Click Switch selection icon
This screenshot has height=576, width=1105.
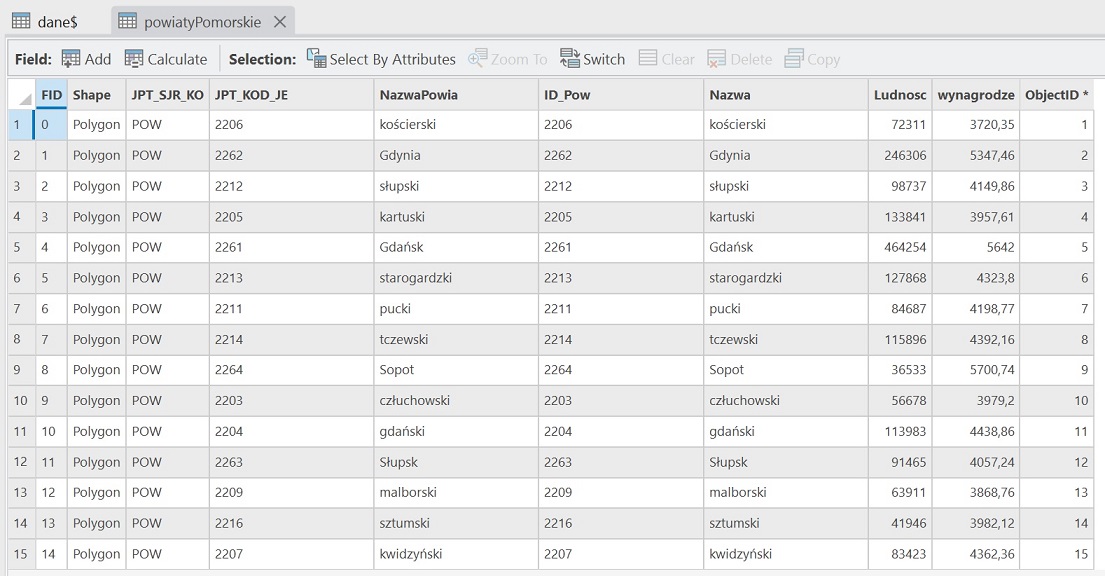tap(570, 59)
